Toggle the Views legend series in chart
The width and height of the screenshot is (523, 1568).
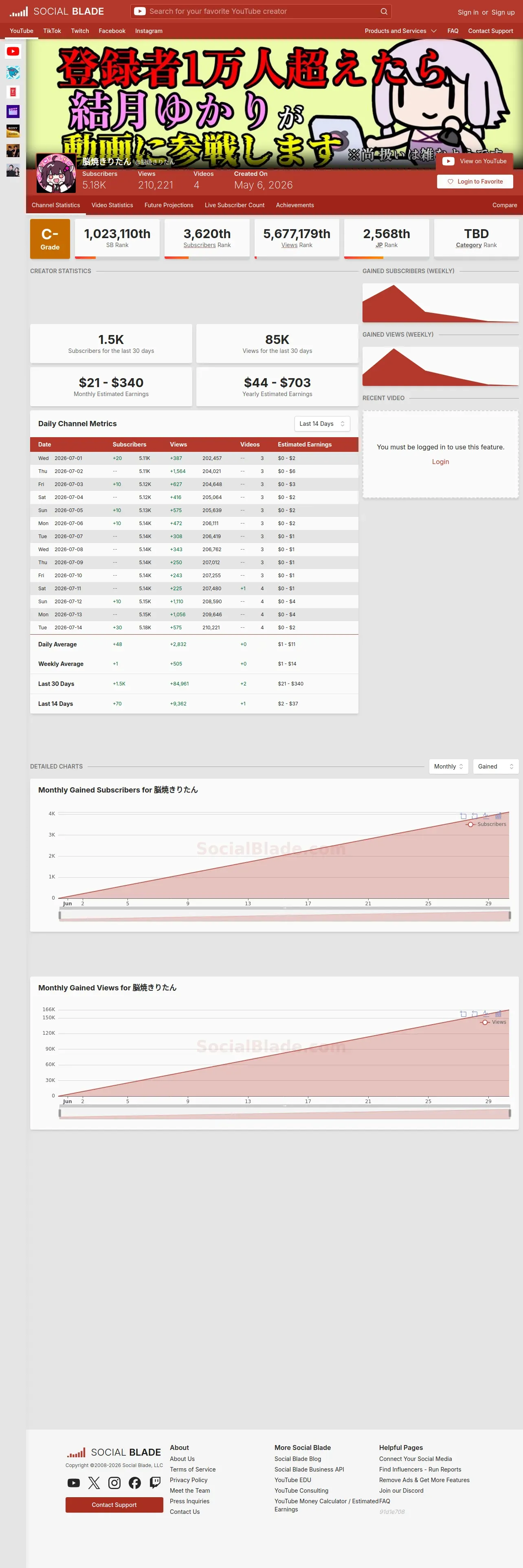point(494,1022)
